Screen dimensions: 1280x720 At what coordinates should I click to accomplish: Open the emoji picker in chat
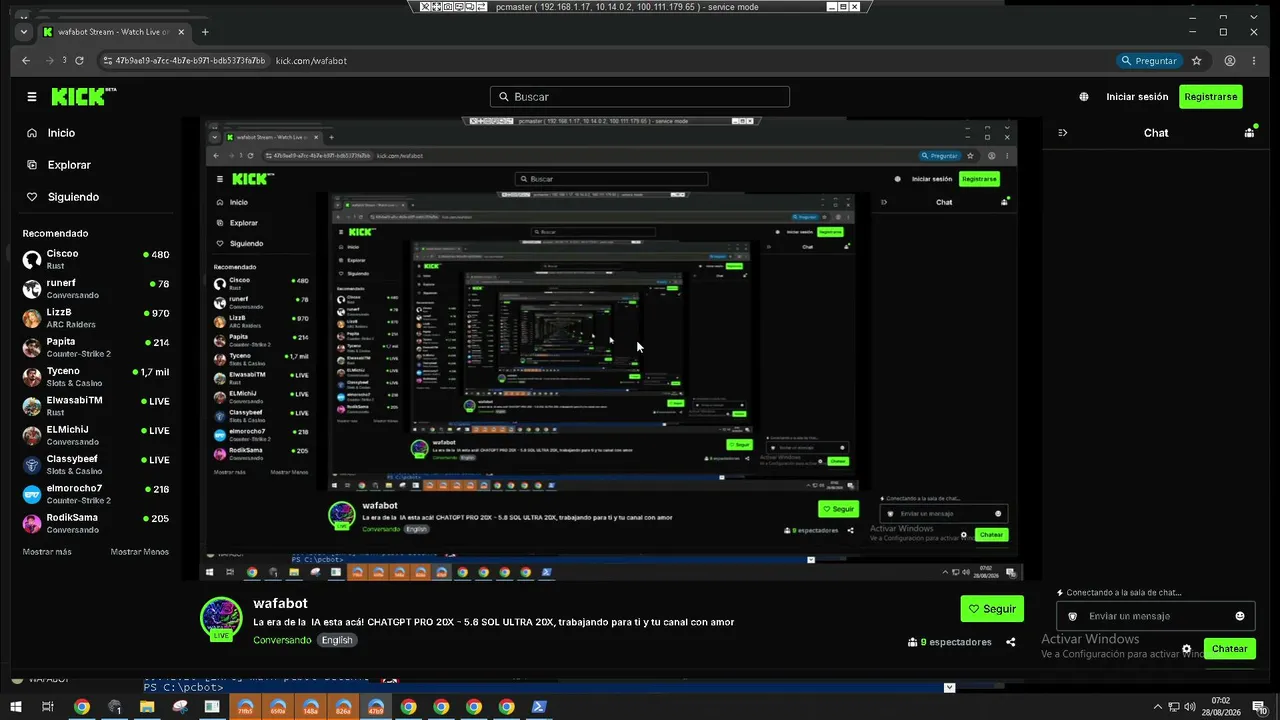point(1240,616)
